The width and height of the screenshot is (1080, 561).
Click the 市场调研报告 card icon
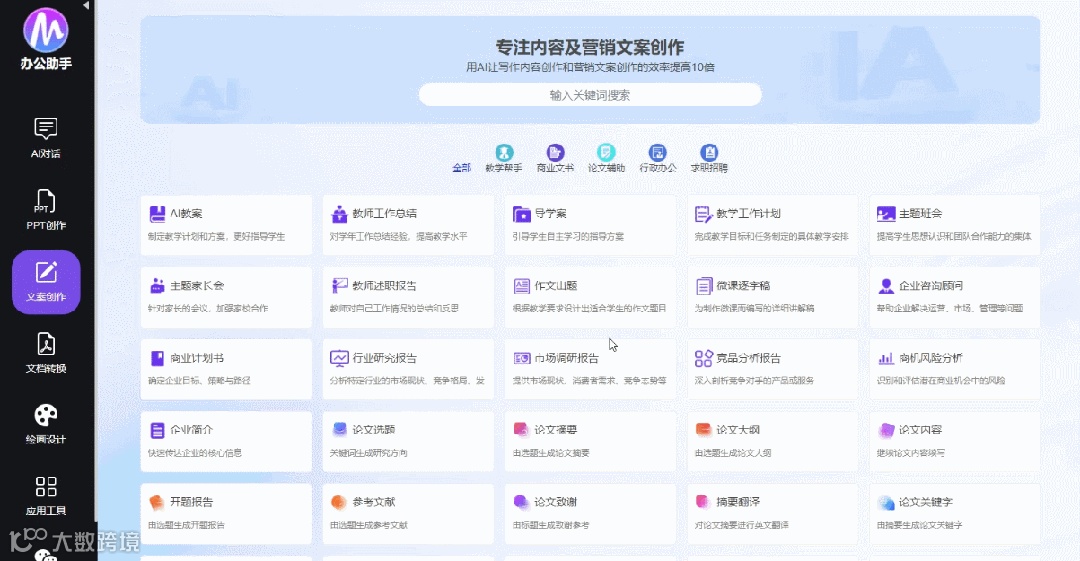click(x=521, y=358)
